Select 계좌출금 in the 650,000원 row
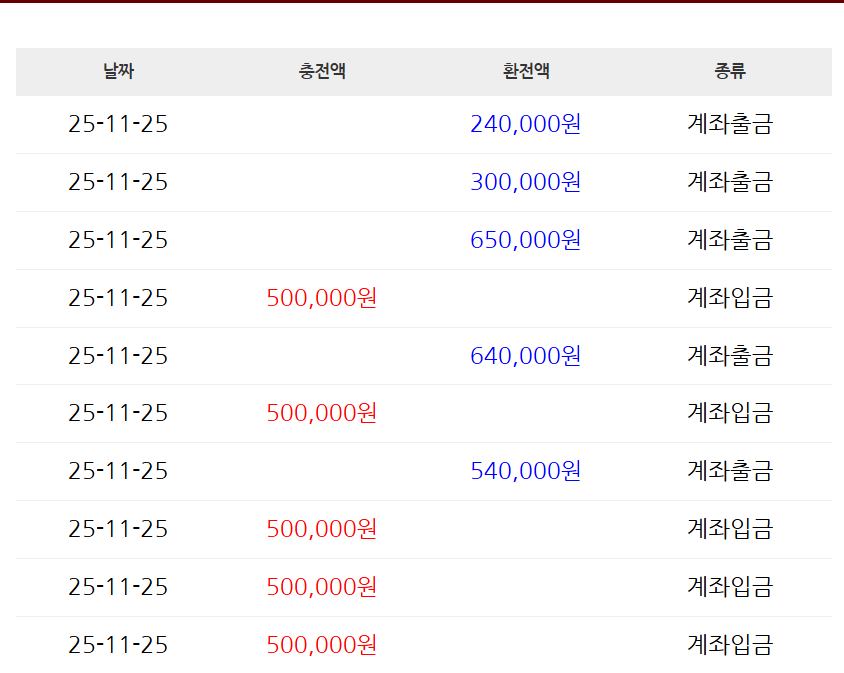Screen dimensions: 844x673 730,240
